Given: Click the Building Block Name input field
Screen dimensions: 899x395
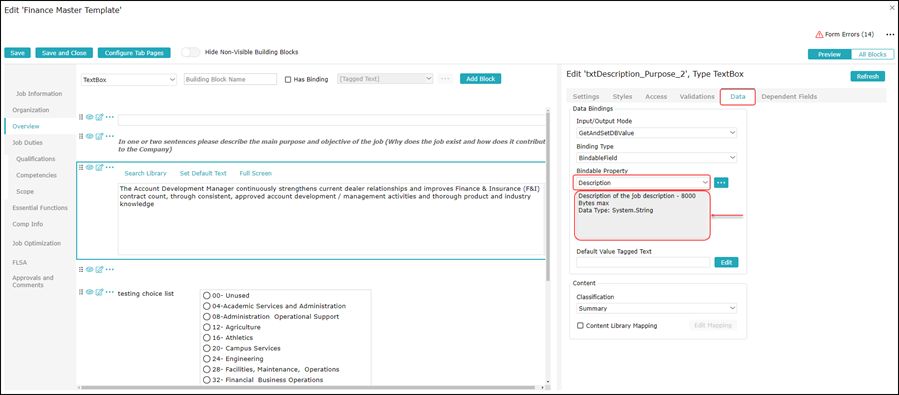Looking at the screenshot, I should 230,79.
